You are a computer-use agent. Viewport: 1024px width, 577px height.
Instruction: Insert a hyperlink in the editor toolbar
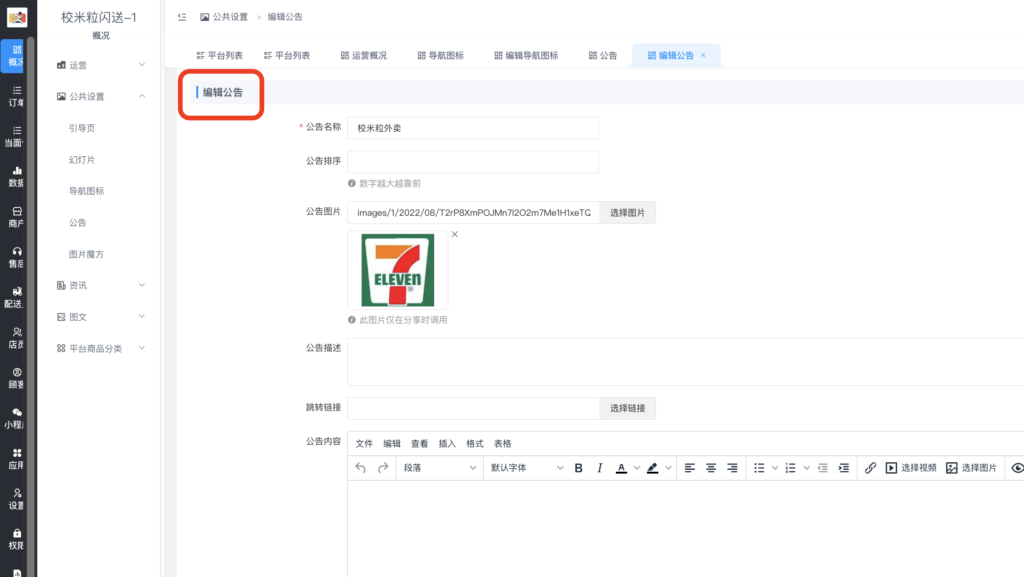pyautogui.click(x=869, y=467)
